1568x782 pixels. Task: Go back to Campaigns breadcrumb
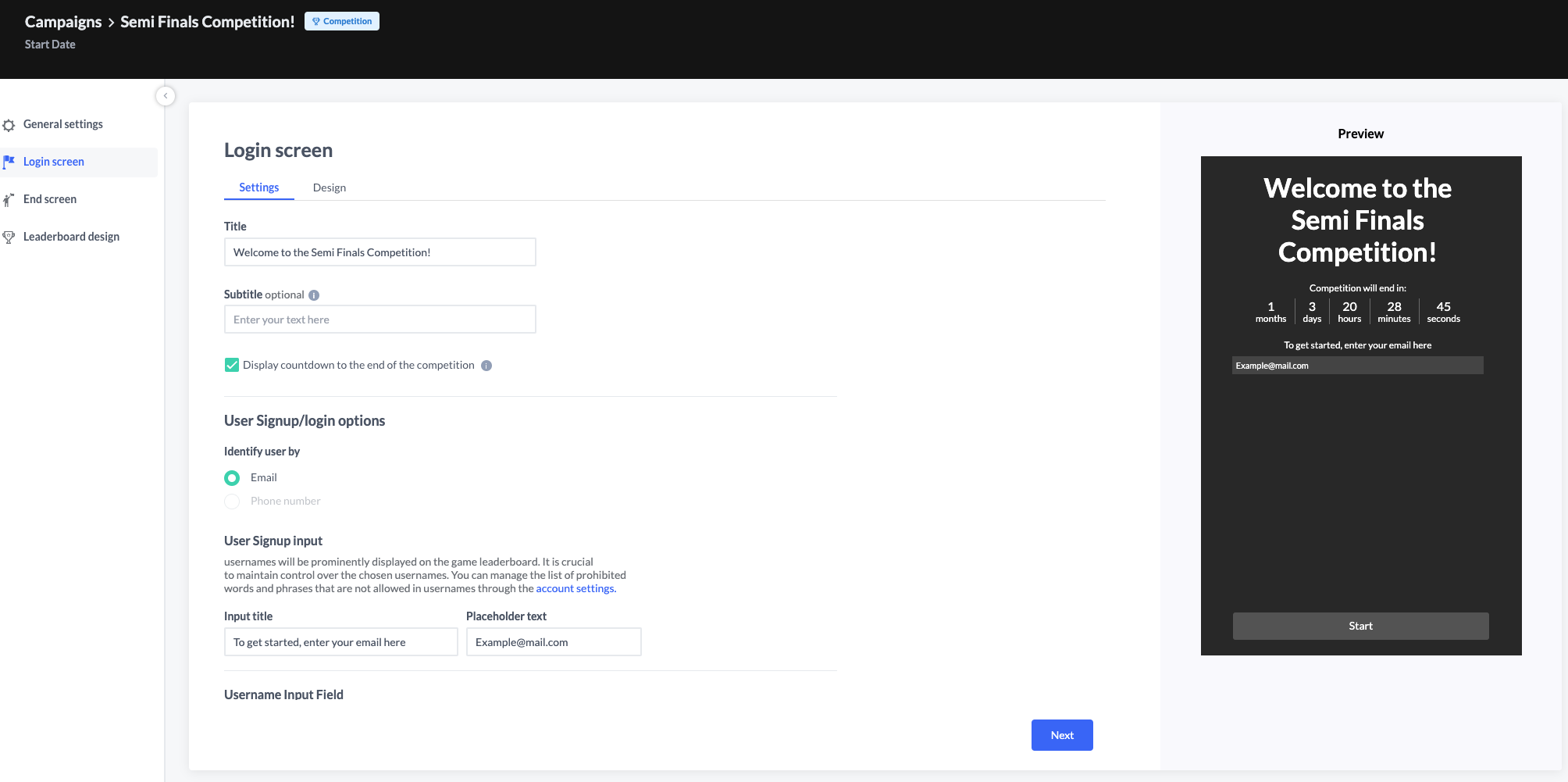pyautogui.click(x=63, y=22)
